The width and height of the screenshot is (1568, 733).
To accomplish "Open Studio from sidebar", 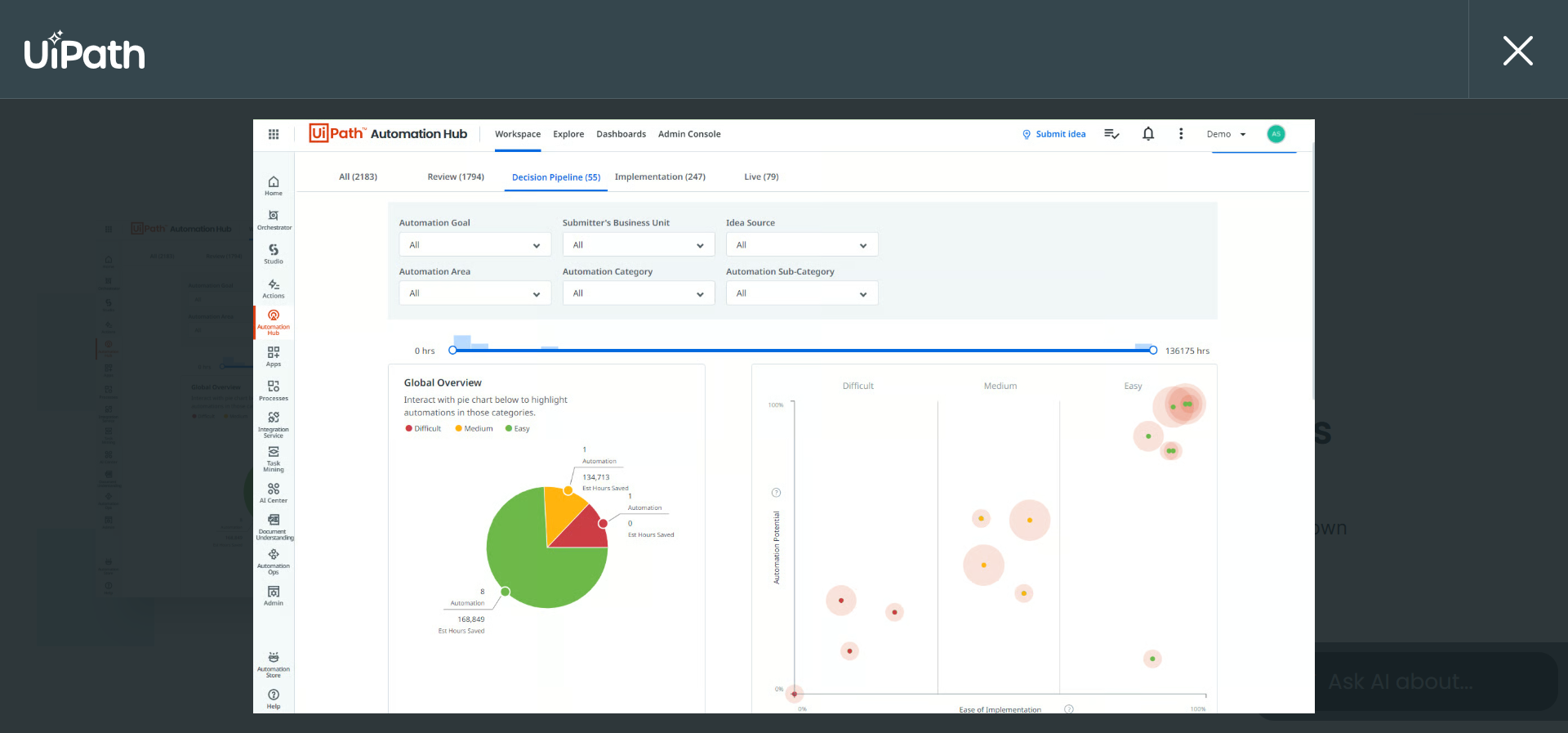I will pos(274,253).
